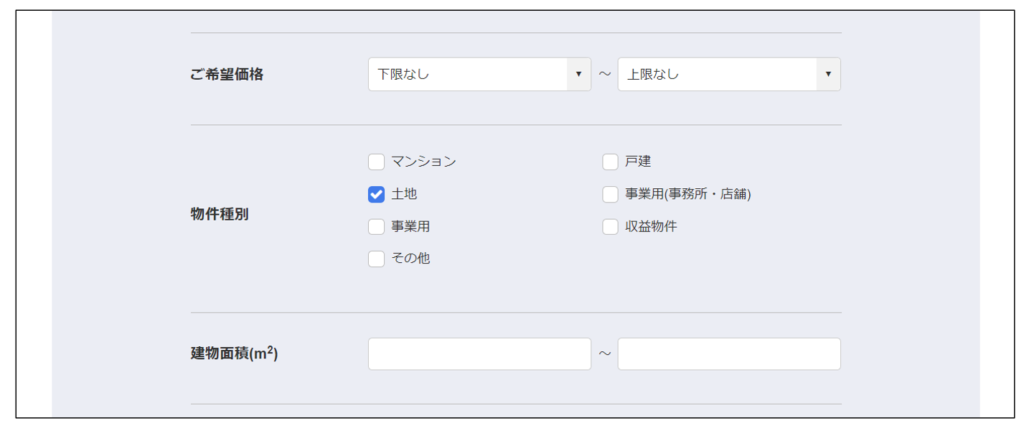Click the minimum 建物面積 input field
Screen dimensions: 1024x426
479,354
